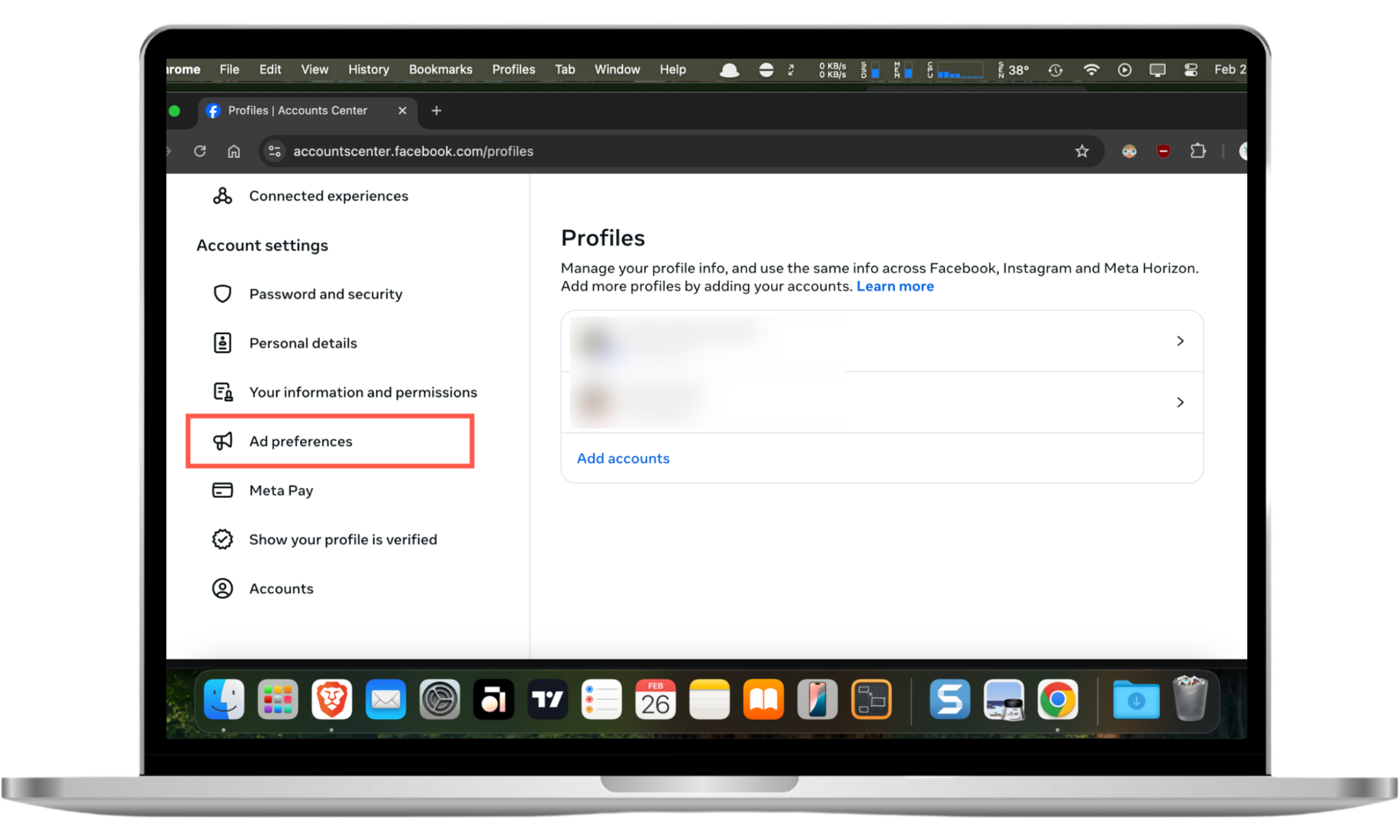1400x840 pixels.
Task: Open Ad preferences
Action: (330, 441)
